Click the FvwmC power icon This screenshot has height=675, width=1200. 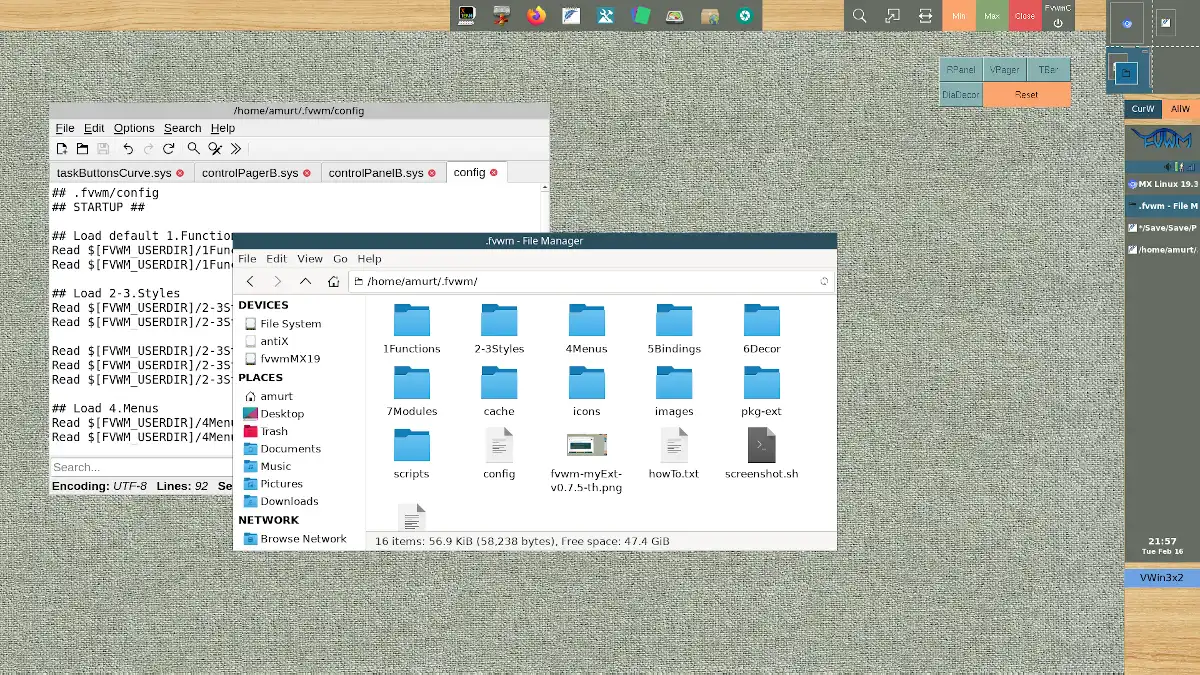click(x=1057, y=22)
